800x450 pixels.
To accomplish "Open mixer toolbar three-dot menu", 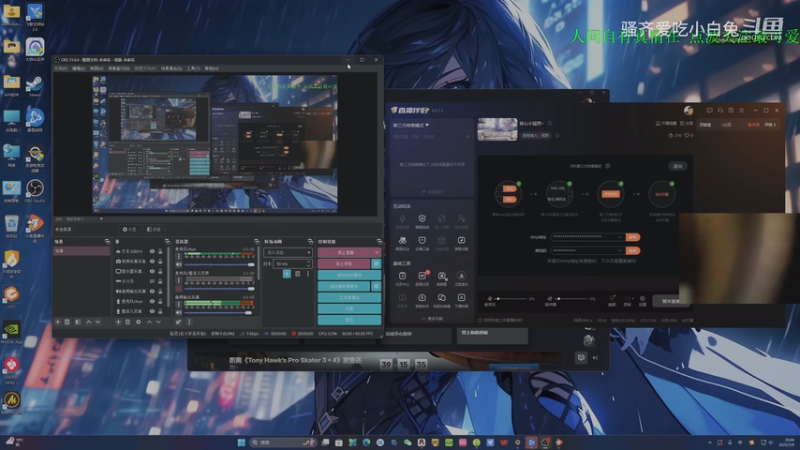I will 189,322.
